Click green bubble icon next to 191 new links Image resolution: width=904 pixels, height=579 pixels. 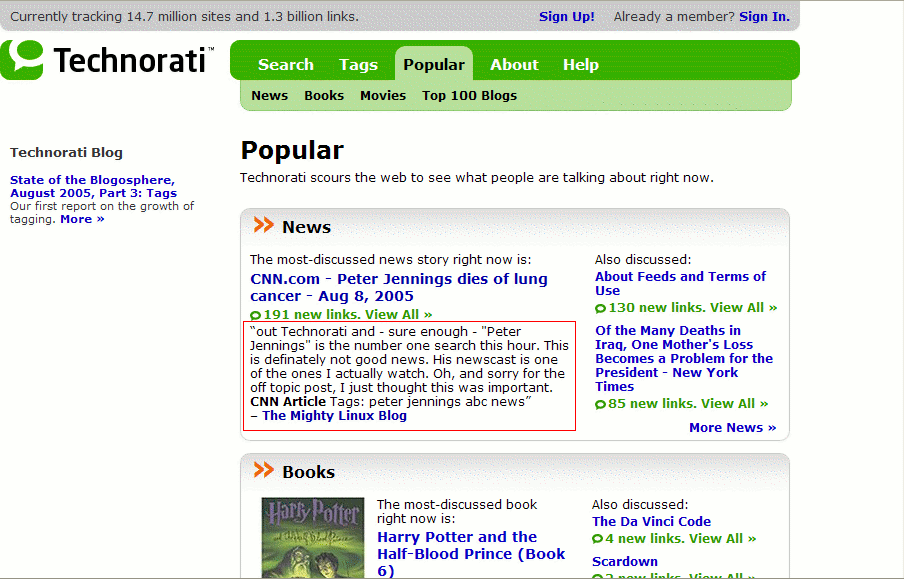(255, 315)
